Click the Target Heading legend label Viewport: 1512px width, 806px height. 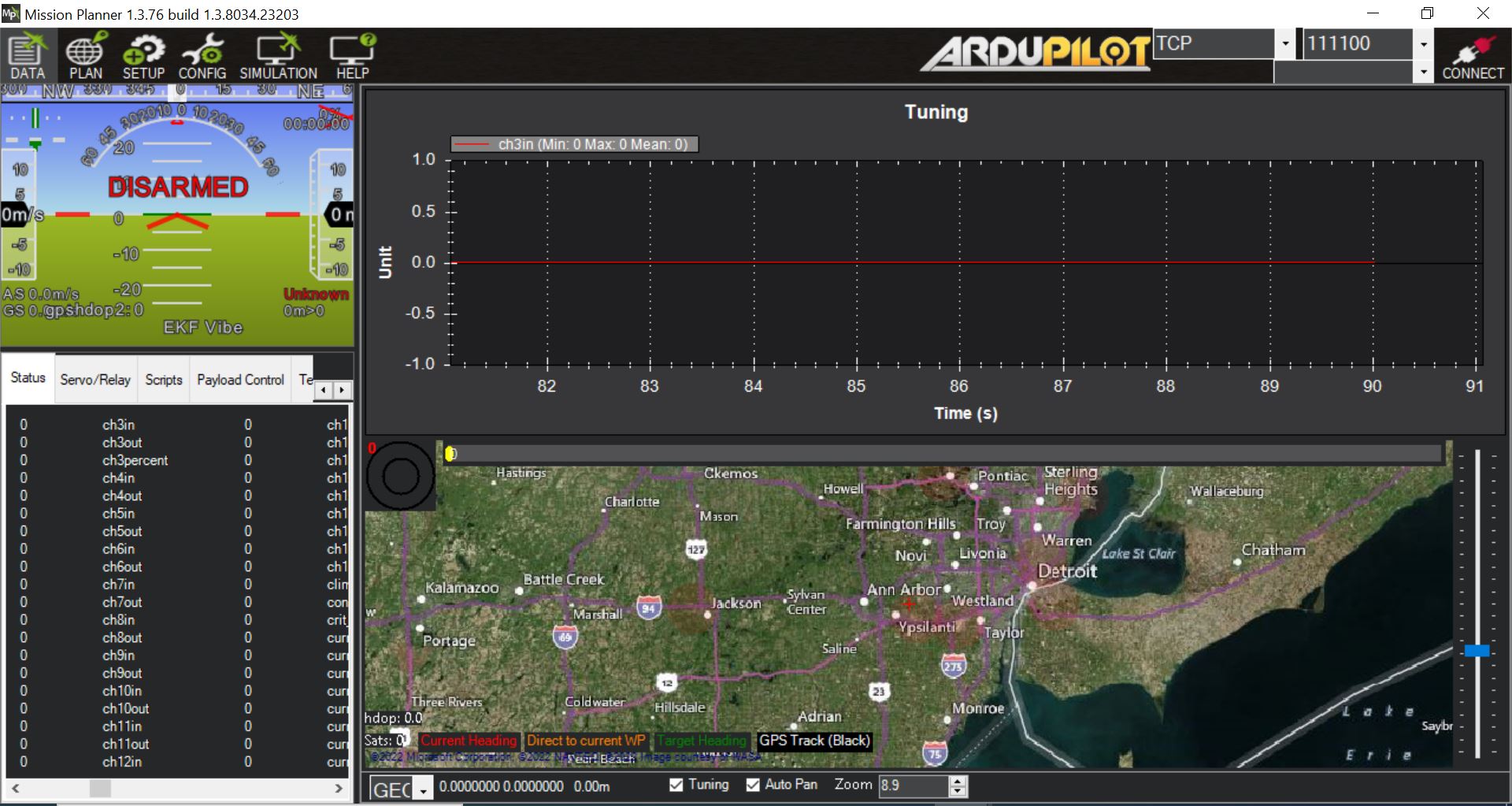coord(701,741)
